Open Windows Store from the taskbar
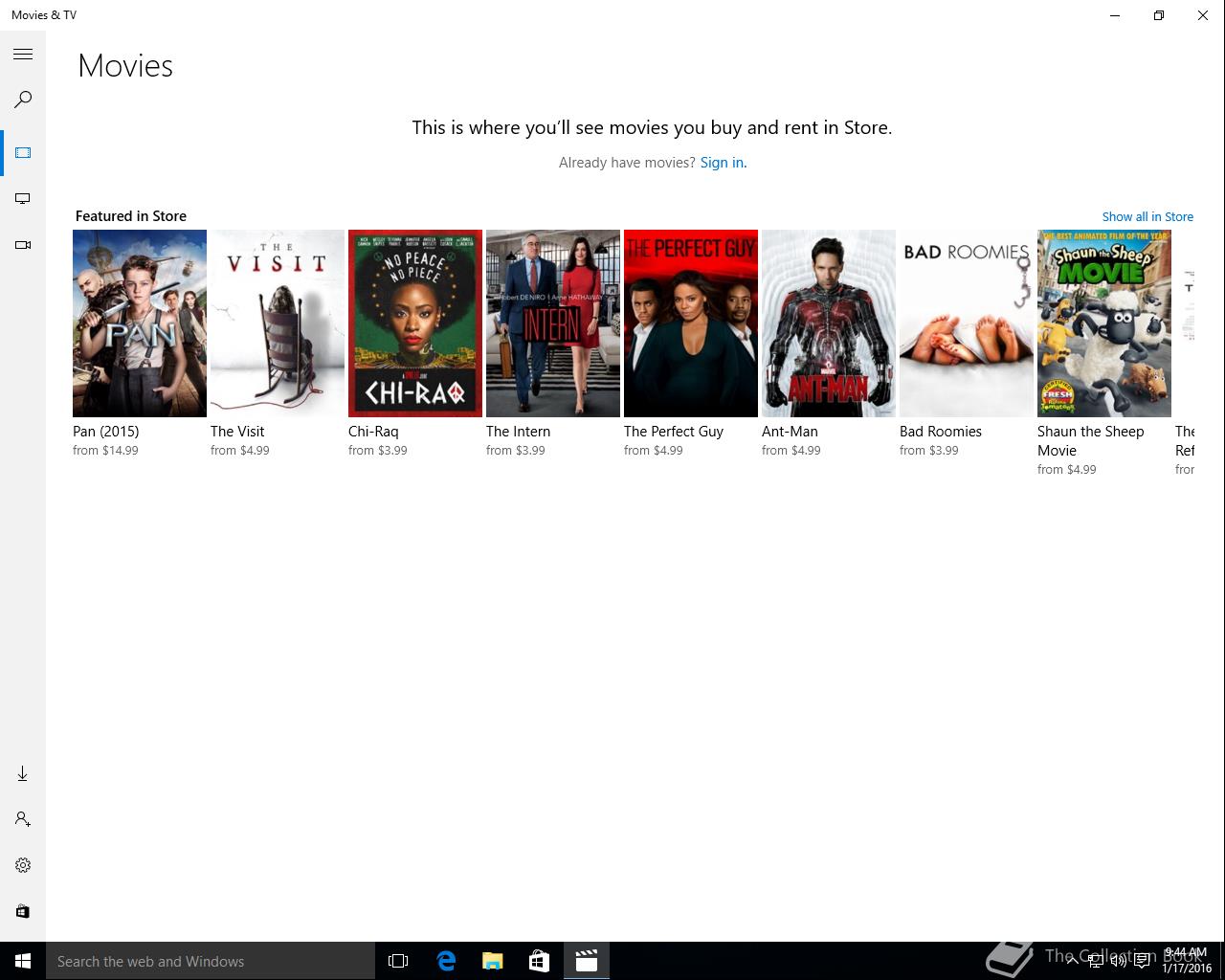 539,961
